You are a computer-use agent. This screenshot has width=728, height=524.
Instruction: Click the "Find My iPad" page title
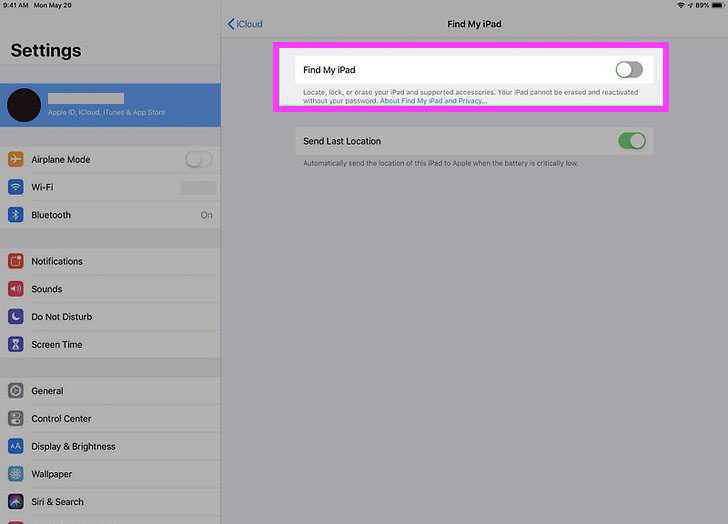click(474, 24)
